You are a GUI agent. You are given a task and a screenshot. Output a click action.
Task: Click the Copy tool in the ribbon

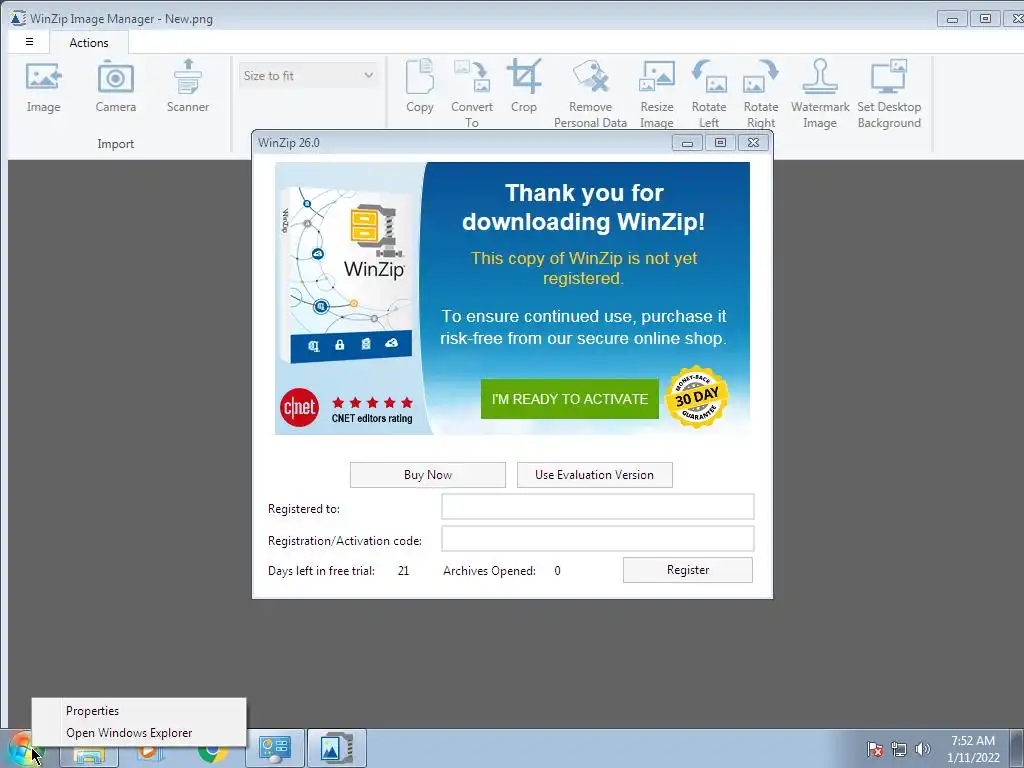click(419, 87)
